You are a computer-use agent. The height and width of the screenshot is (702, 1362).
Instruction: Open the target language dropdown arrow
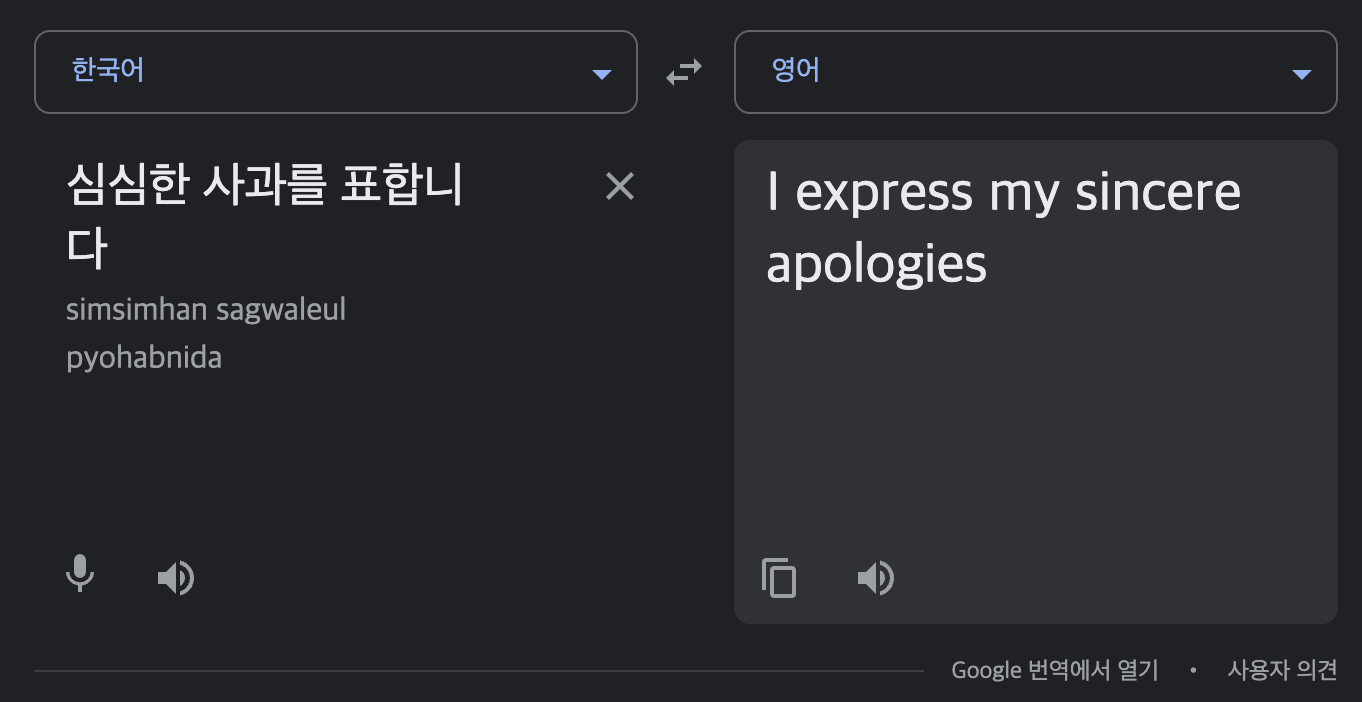click(1302, 73)
